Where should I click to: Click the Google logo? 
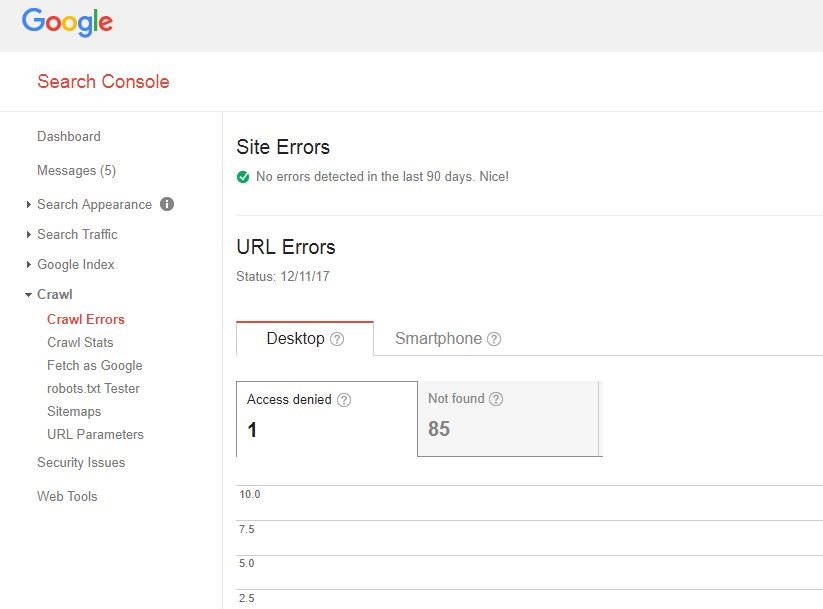[67, 22]
